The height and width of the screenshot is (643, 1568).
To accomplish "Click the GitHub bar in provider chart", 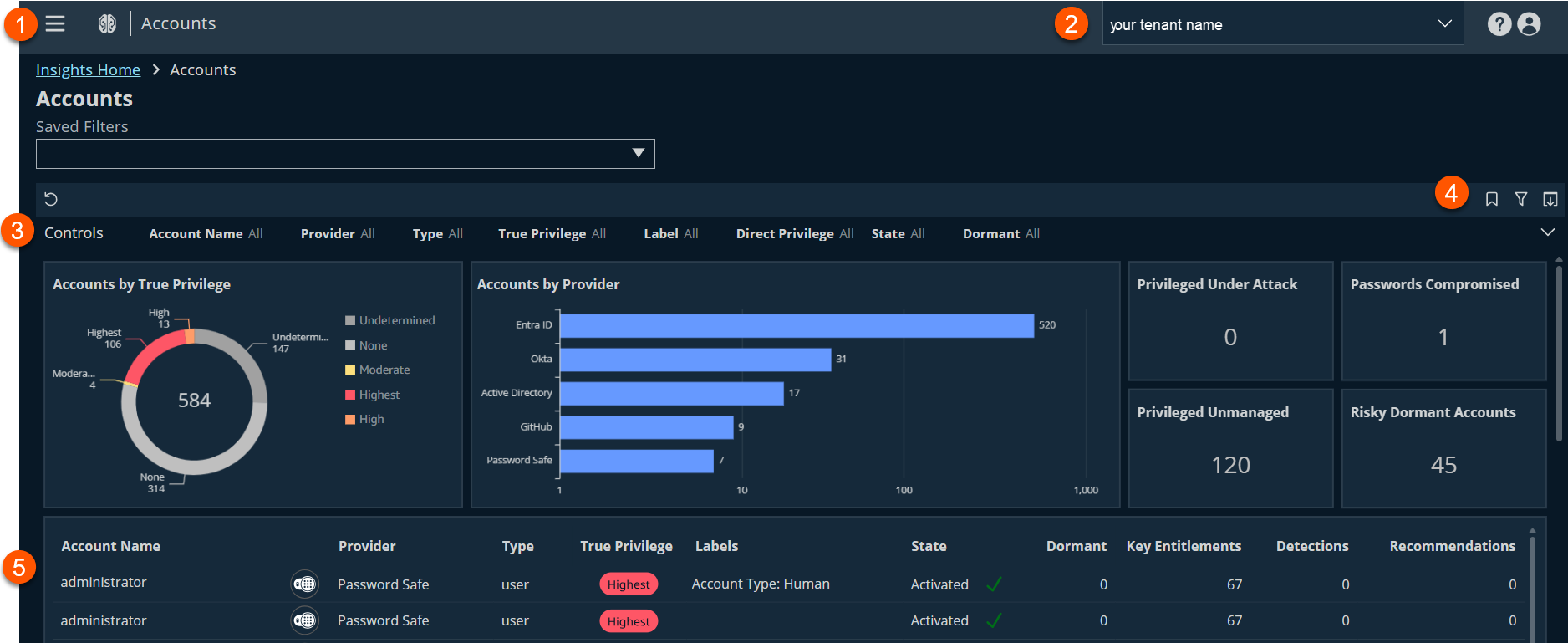I will point(647,427).
